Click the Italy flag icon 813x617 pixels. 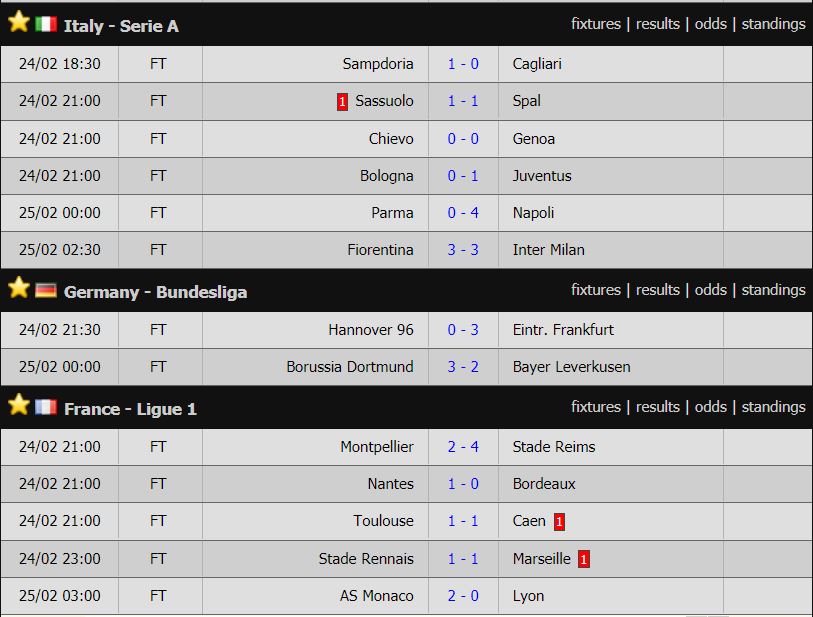pos(46,24)
